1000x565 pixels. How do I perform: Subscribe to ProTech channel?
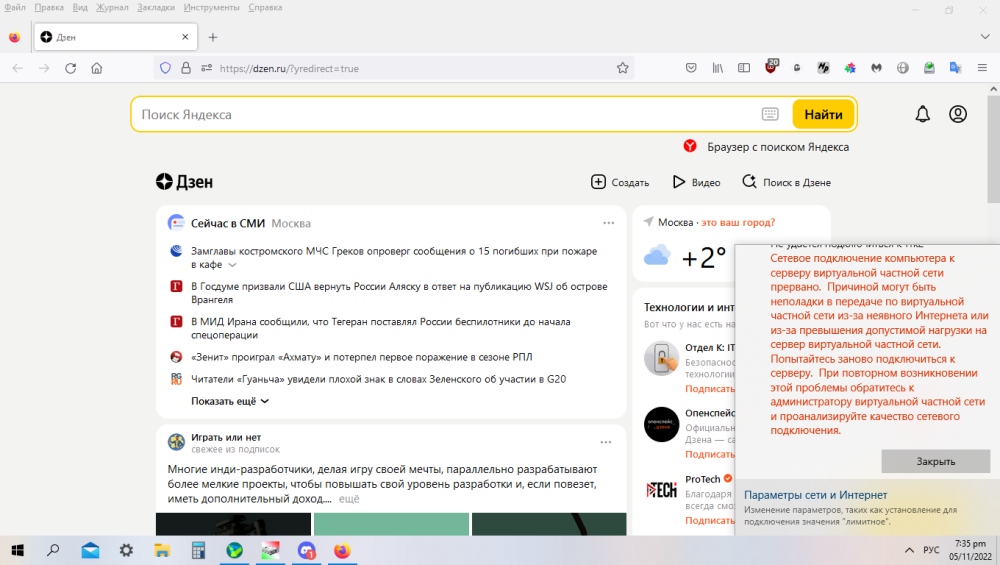point(710,520)
